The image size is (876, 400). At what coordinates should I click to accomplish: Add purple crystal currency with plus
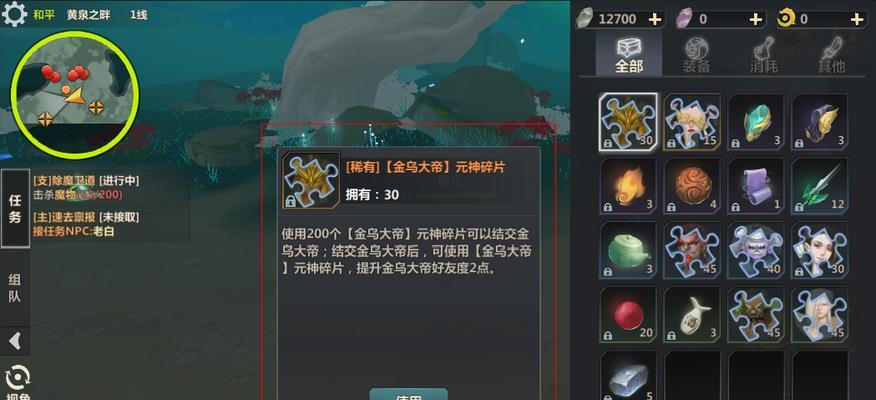point(755,19)
